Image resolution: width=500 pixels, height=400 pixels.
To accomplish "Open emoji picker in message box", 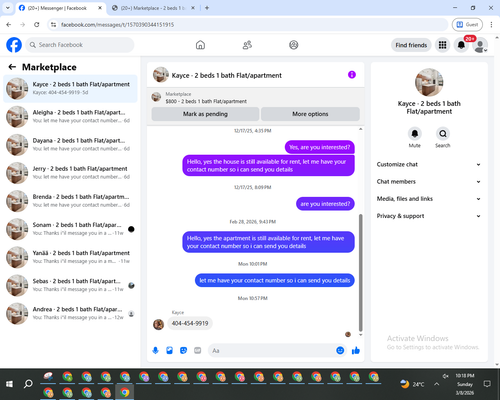I will [340, 350].
